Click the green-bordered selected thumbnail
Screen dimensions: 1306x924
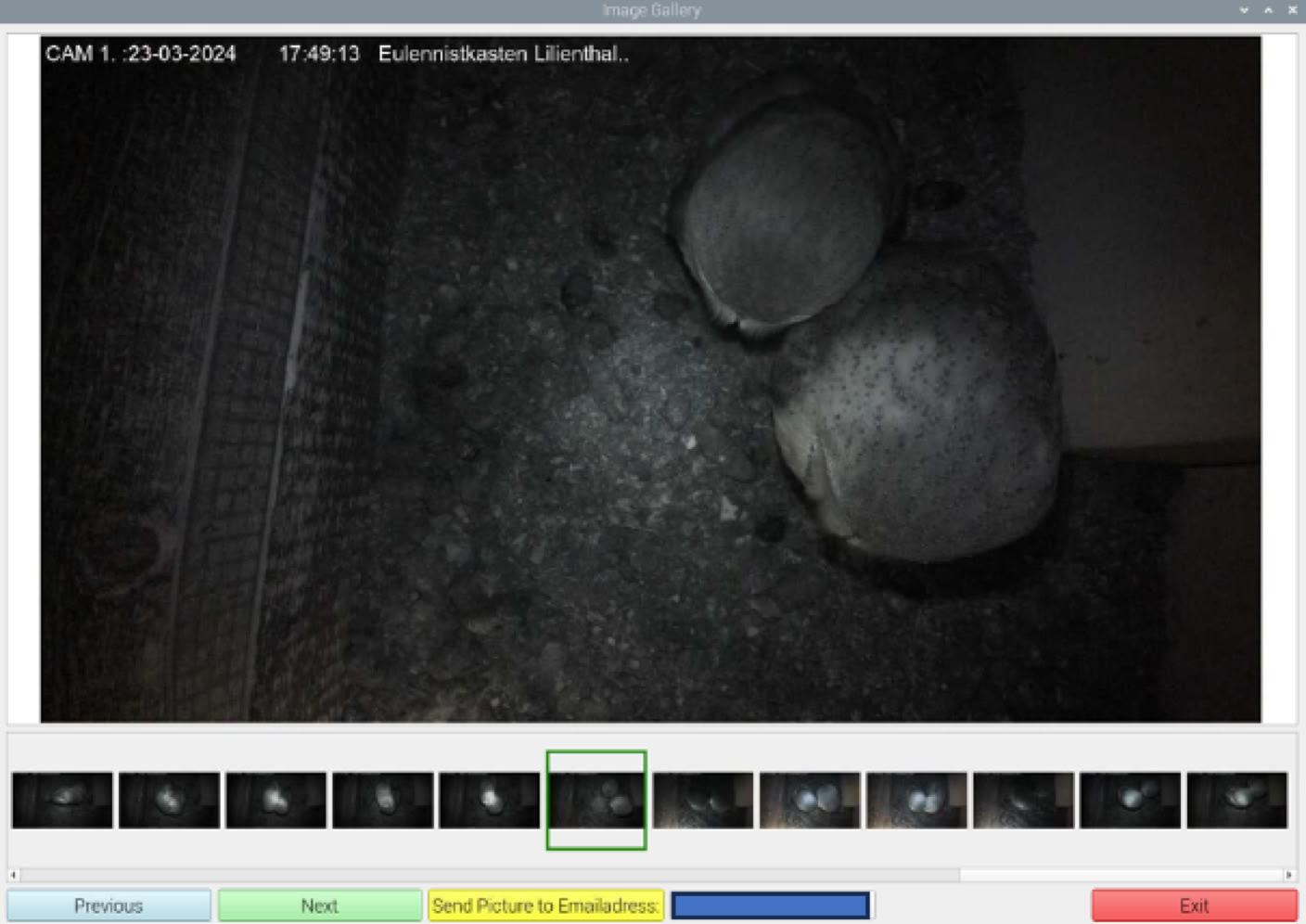(x=596, y=800)
